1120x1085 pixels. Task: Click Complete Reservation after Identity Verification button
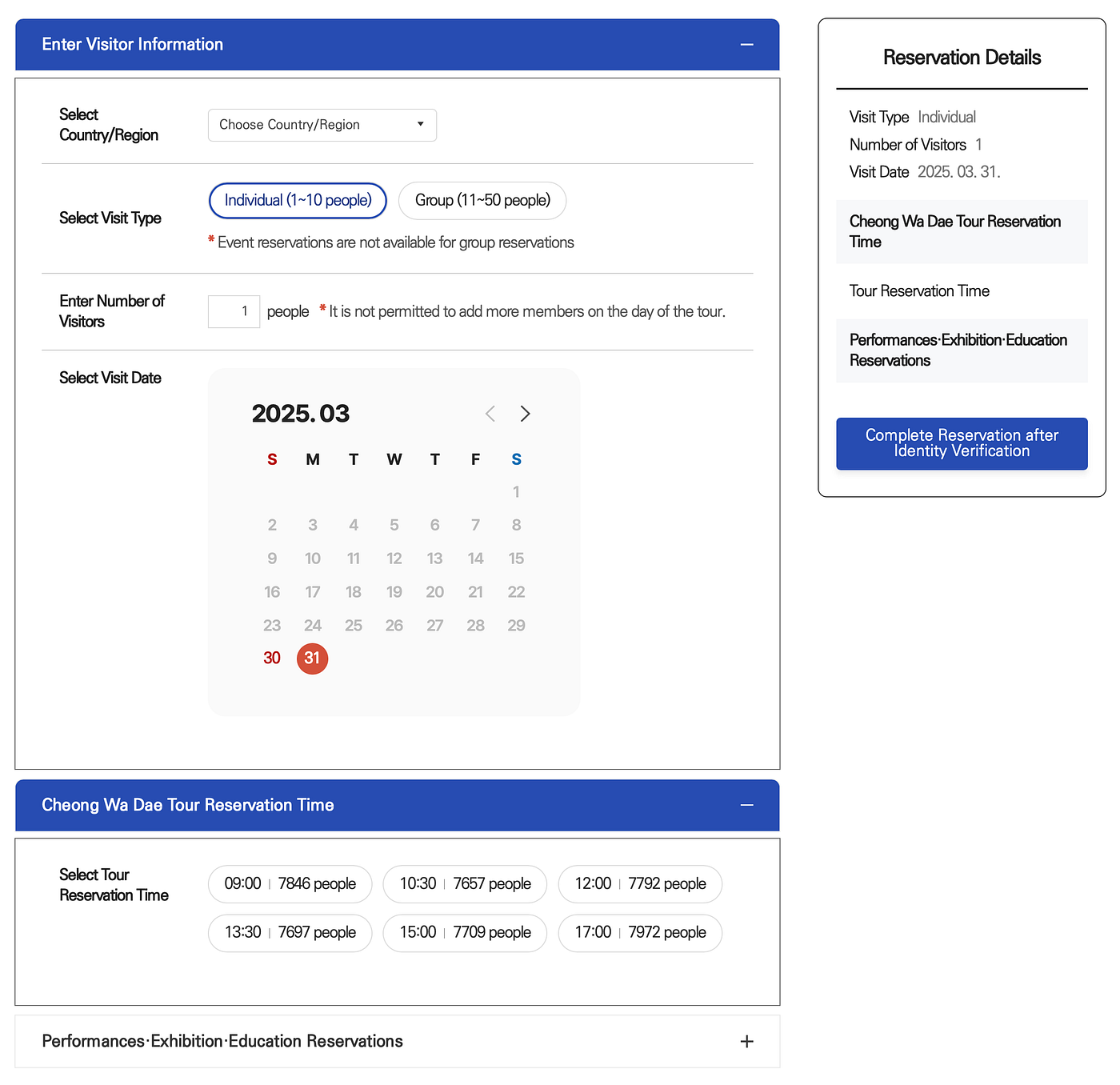[x=962, y=443]
